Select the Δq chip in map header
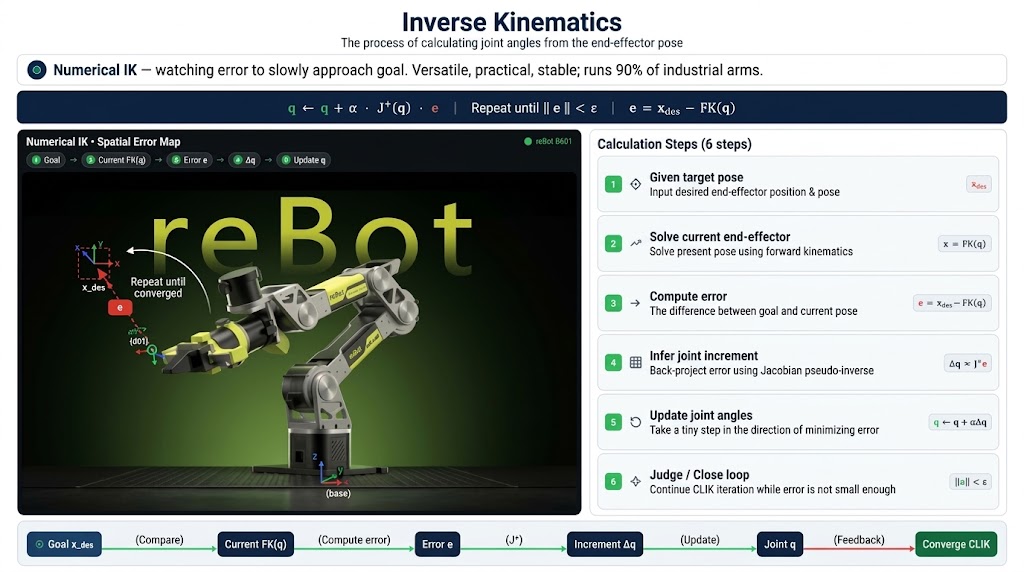This screenshot has width=1024, height=572. [245, 160]
